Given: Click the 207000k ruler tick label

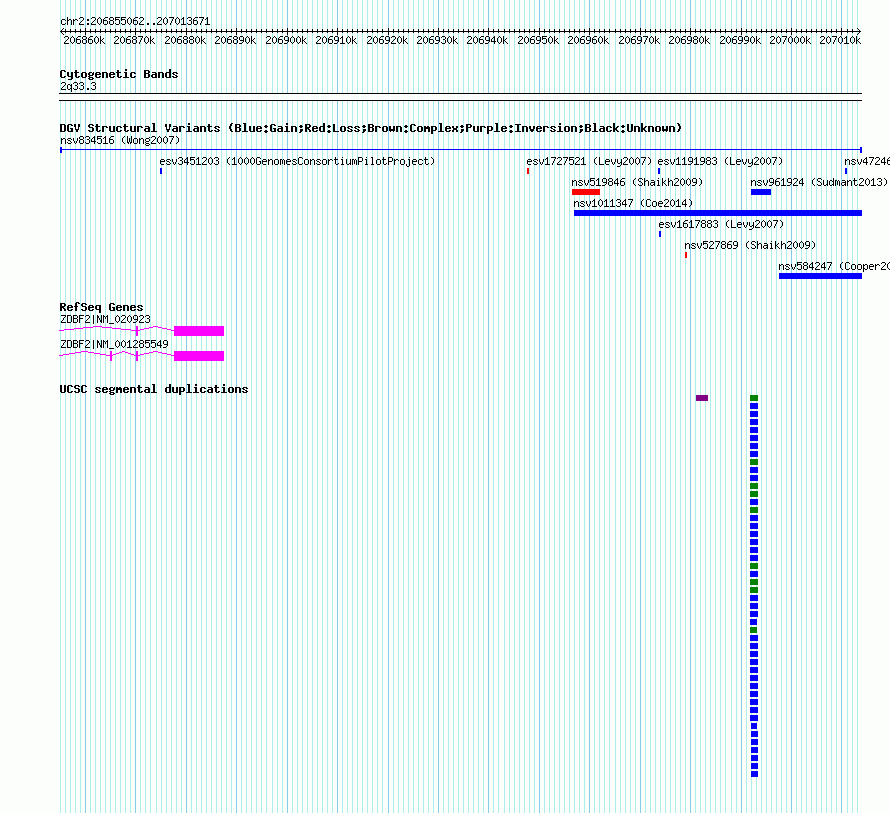Looking at the screenshot, I should pos(790,40).
